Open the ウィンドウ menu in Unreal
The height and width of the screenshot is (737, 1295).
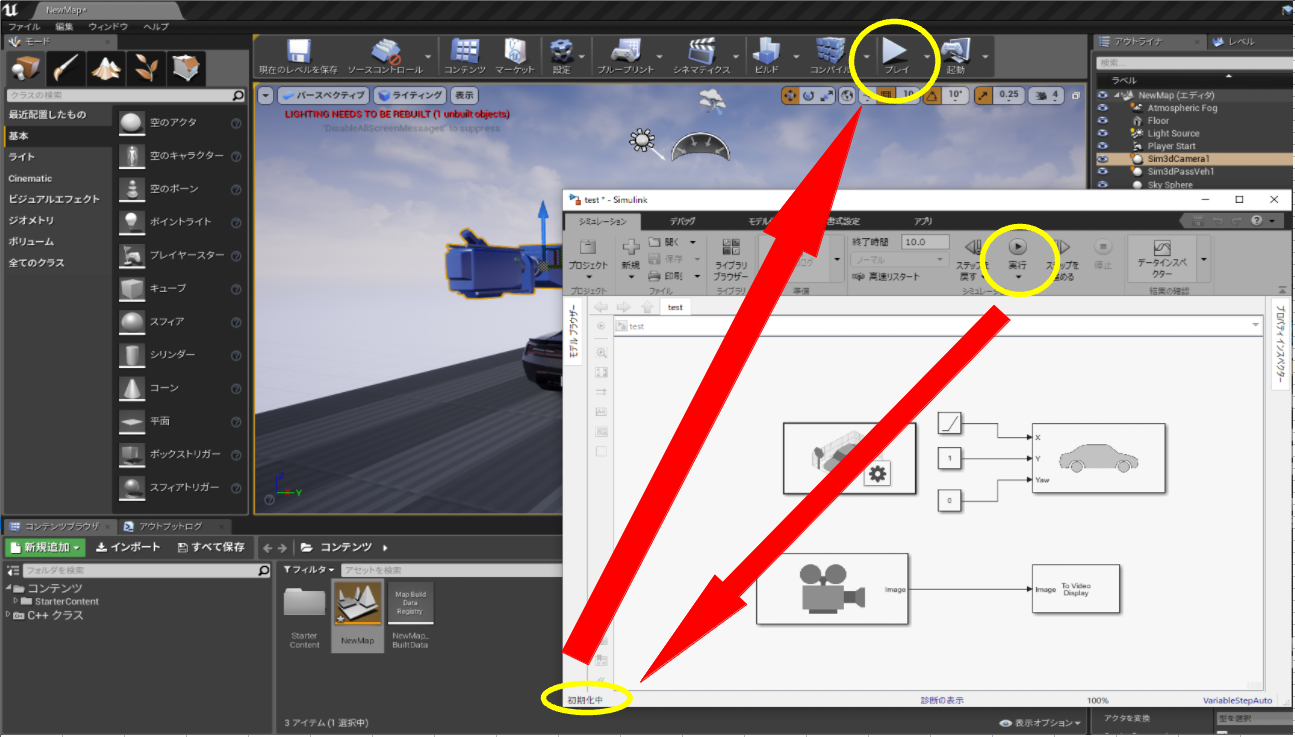point(108,26)
